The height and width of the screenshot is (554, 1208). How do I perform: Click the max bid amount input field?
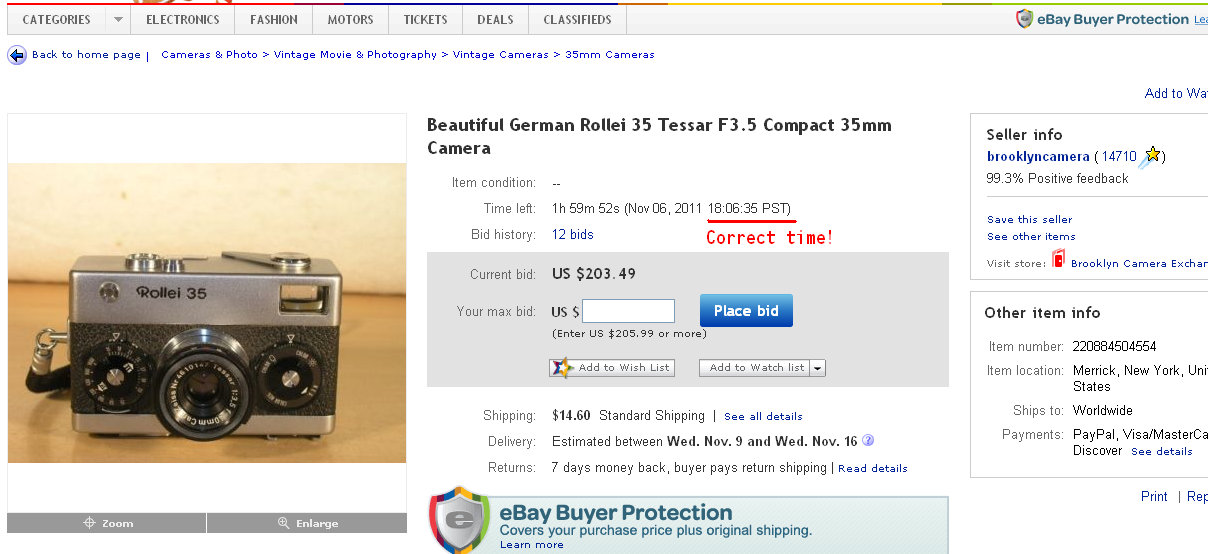[628, 311]
